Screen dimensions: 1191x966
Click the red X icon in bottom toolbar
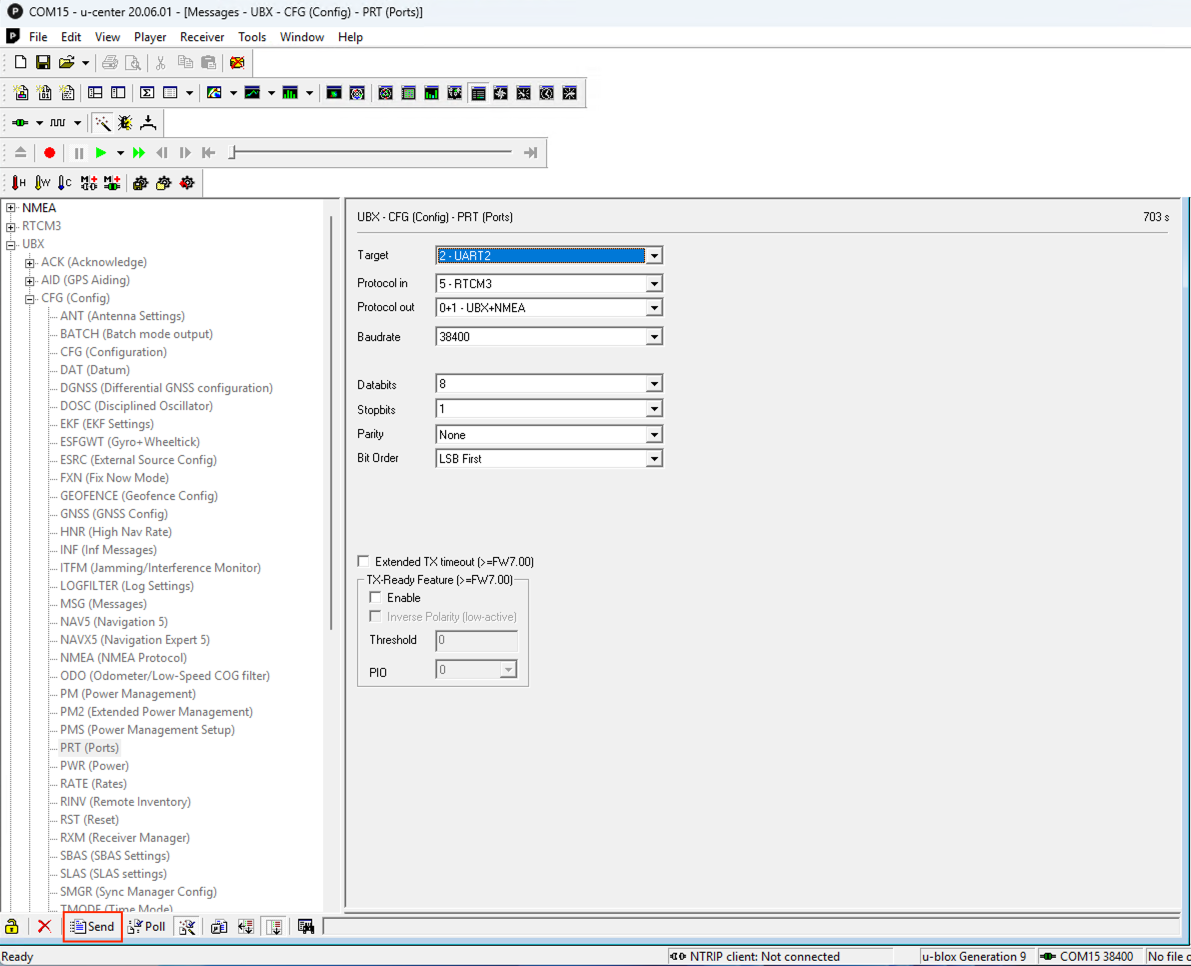click(44, 927)
